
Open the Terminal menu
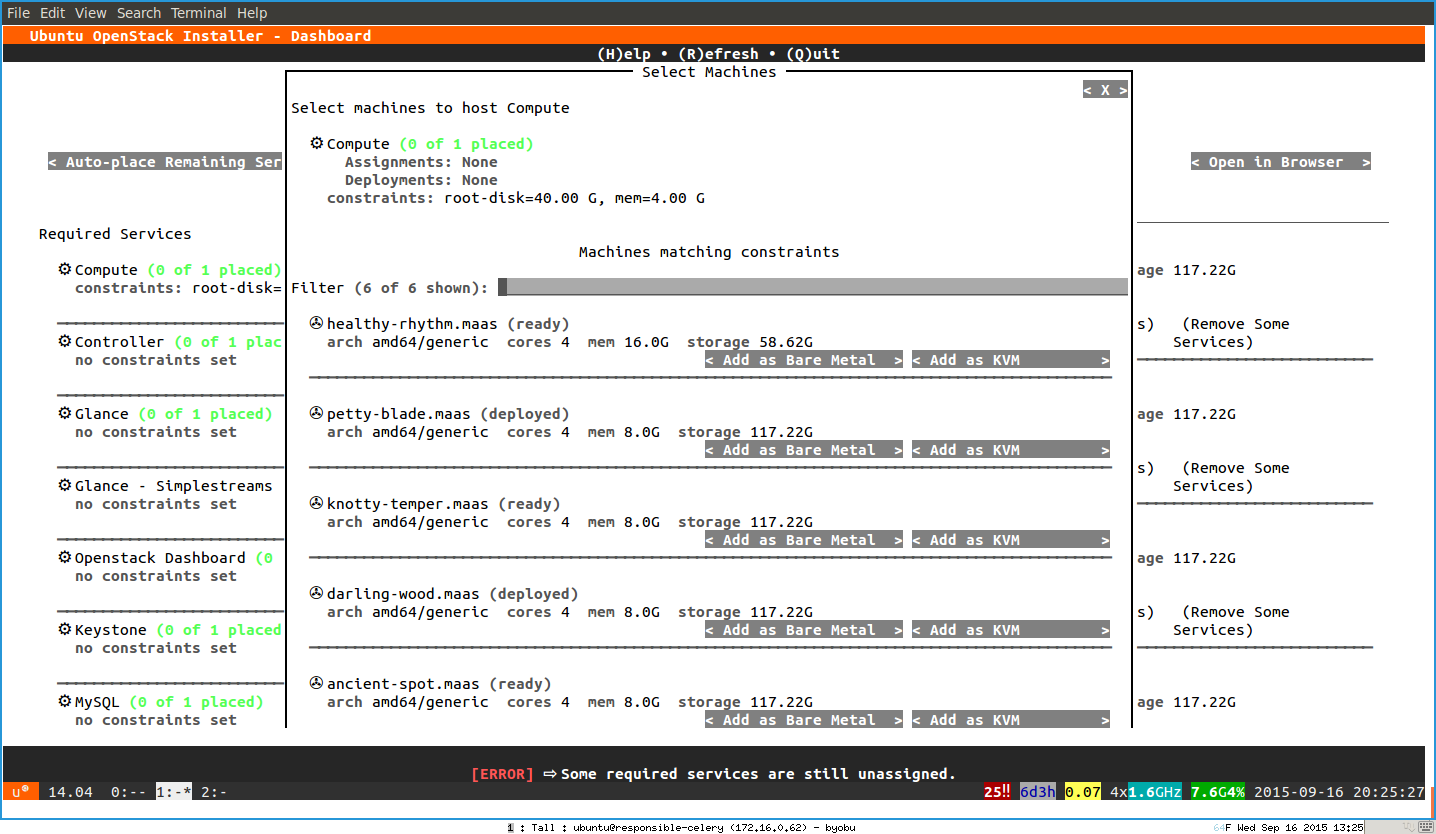click(x=199, y=13)
